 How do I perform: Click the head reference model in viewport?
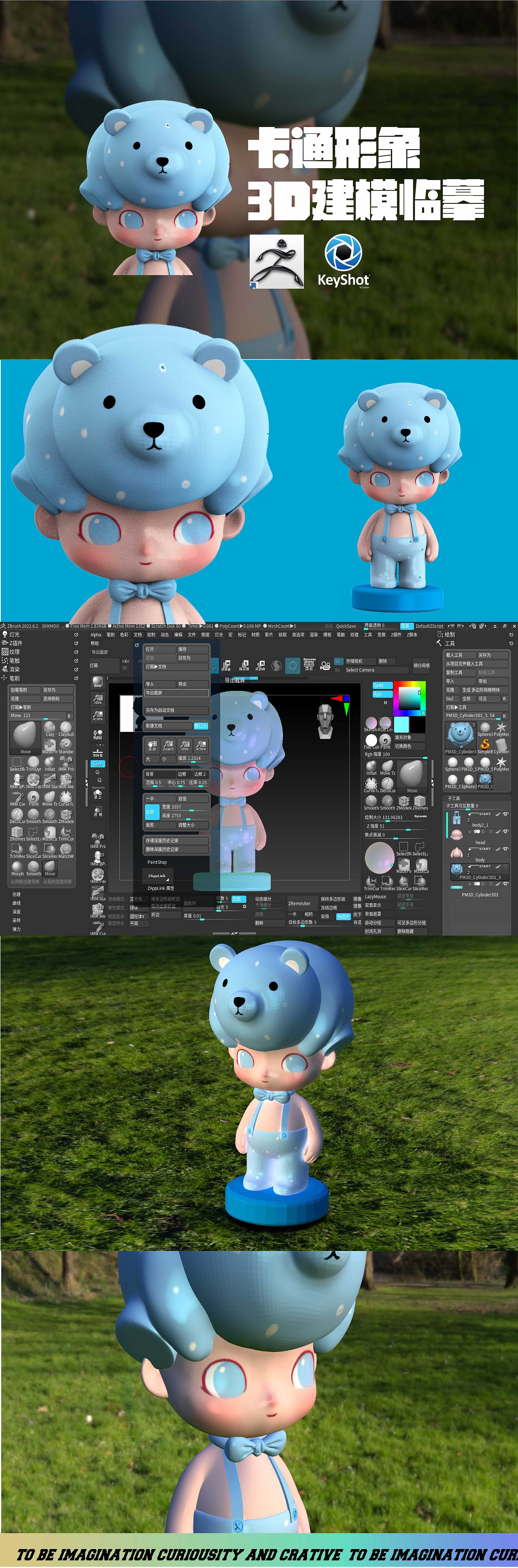(326, 721)
